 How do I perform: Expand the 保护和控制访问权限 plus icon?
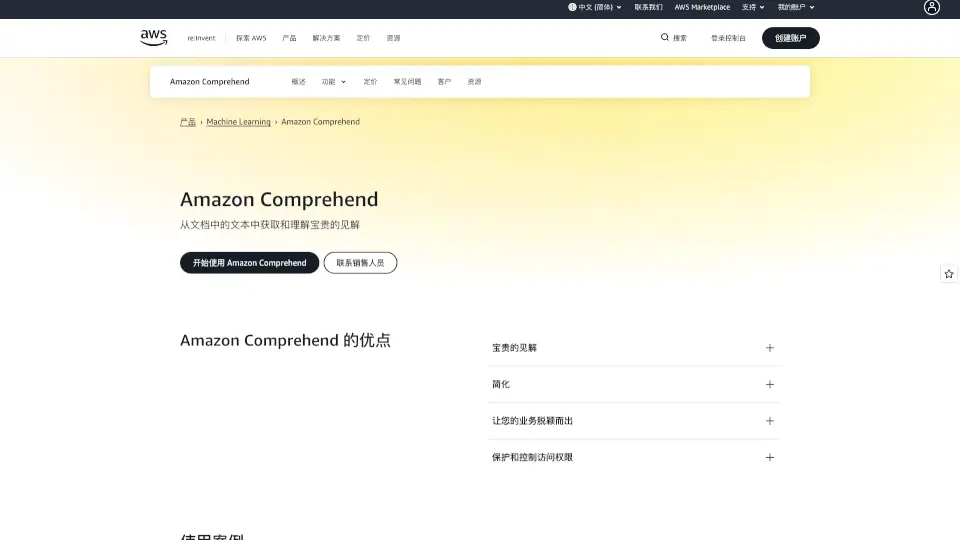[770, 457]
